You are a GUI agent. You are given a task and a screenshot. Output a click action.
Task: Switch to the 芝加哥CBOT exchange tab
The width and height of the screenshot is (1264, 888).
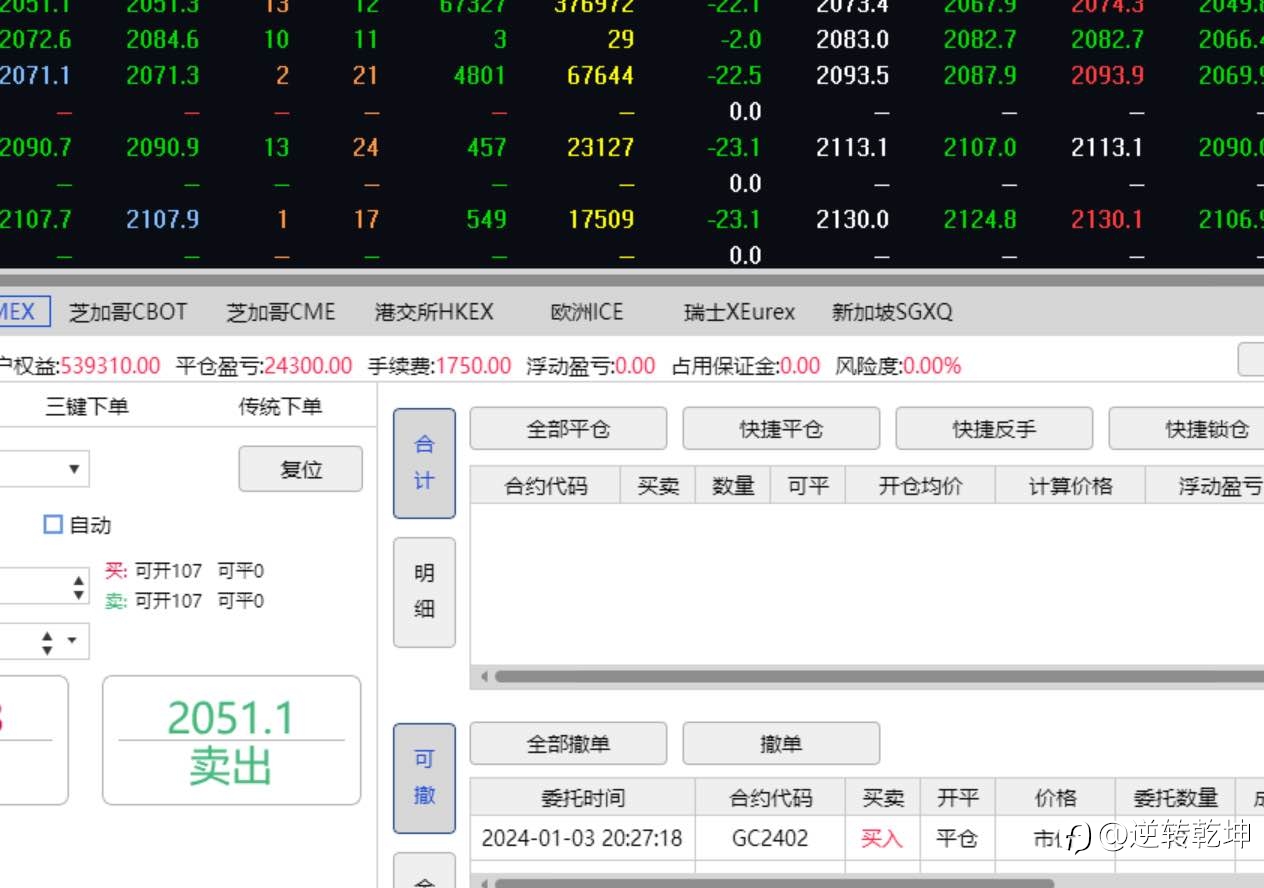(x=128, y=312)
